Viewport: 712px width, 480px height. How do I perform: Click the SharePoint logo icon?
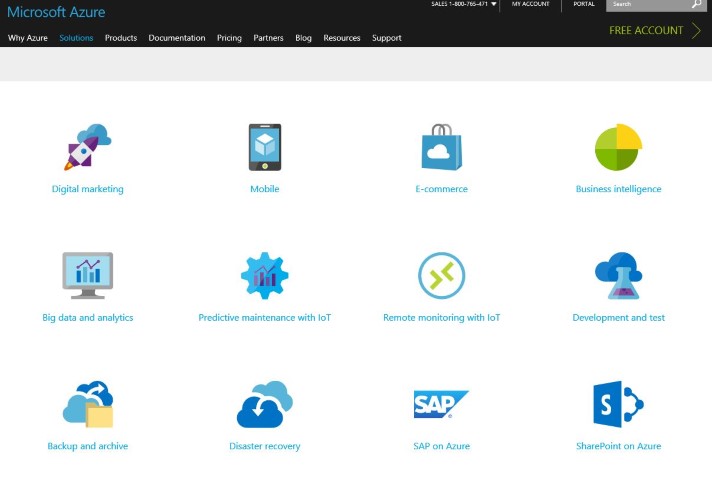[x=618, y=404]
